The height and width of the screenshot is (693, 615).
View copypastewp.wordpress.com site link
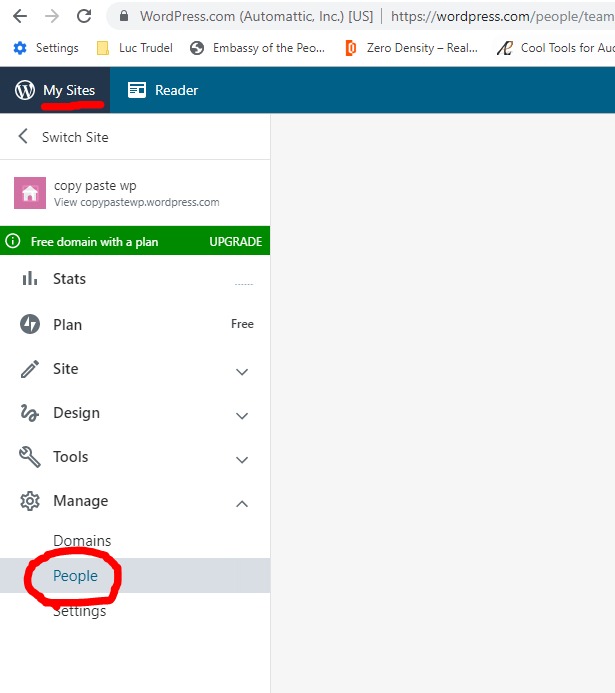click(137, 202)
